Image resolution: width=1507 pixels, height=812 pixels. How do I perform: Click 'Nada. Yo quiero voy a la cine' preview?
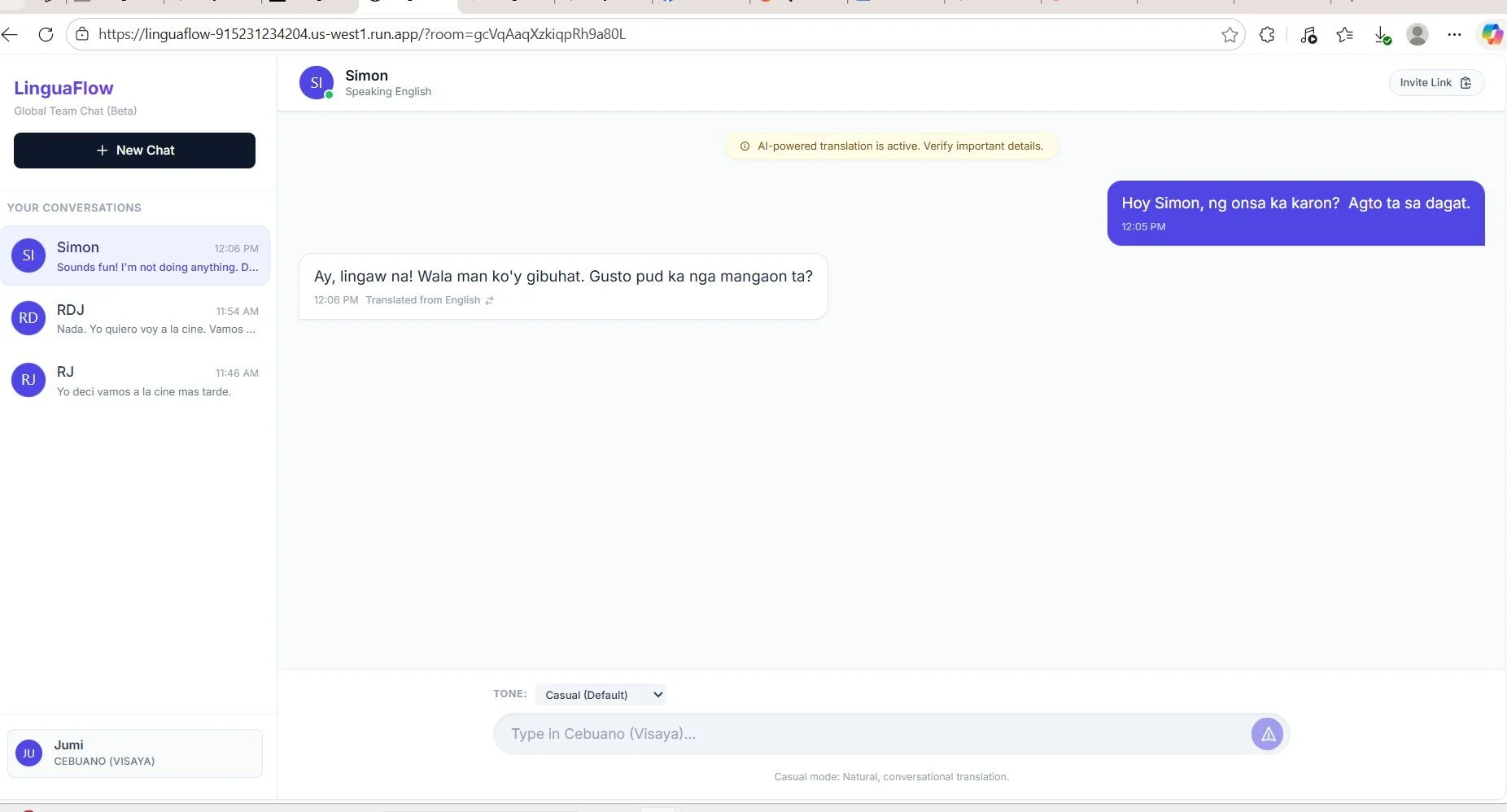coord(156,330)
